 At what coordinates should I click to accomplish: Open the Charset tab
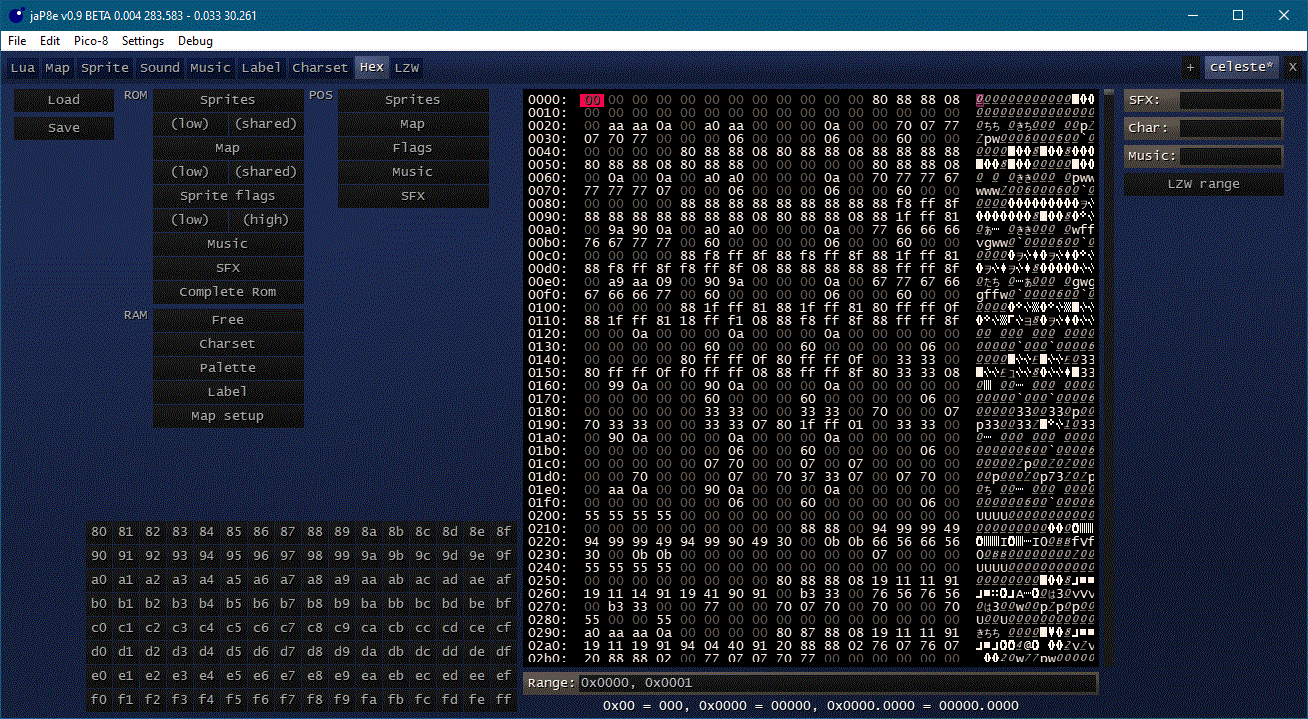319,67
